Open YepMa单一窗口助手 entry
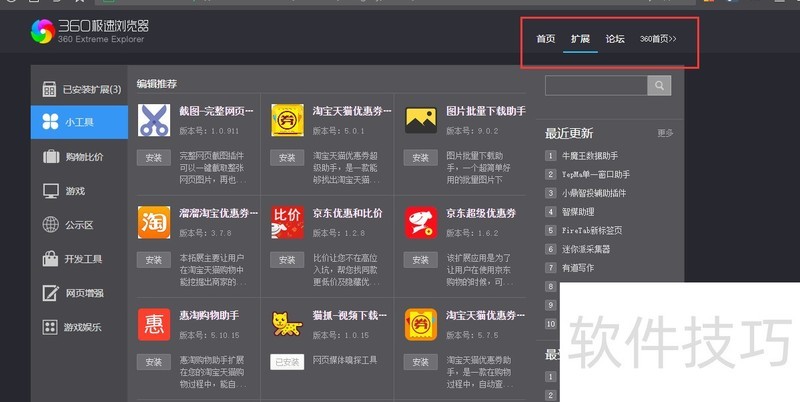This screenshot has height=402, width=800. 596,174
